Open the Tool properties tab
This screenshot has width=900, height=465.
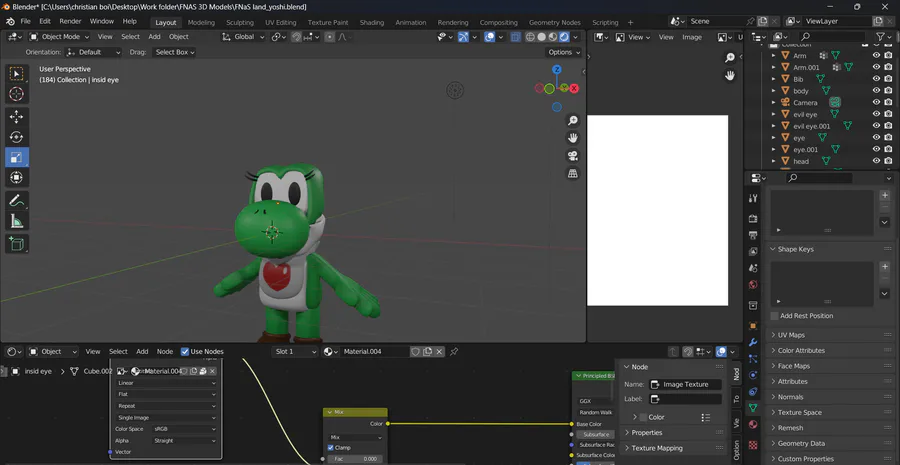pos(754,199)
